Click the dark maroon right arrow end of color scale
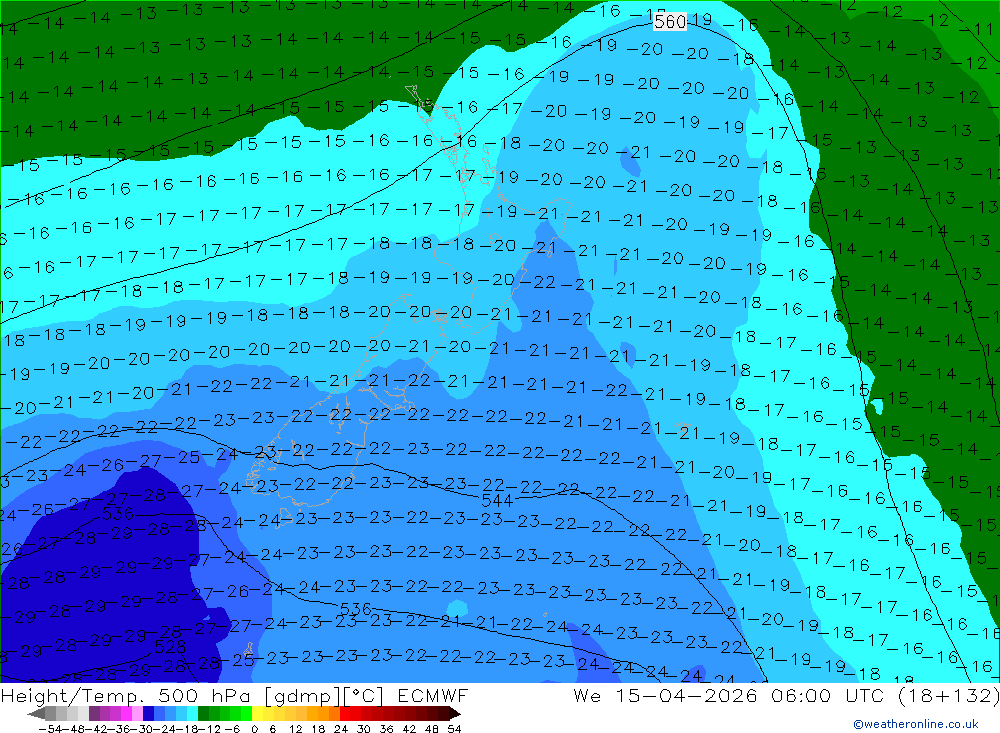 455,714
